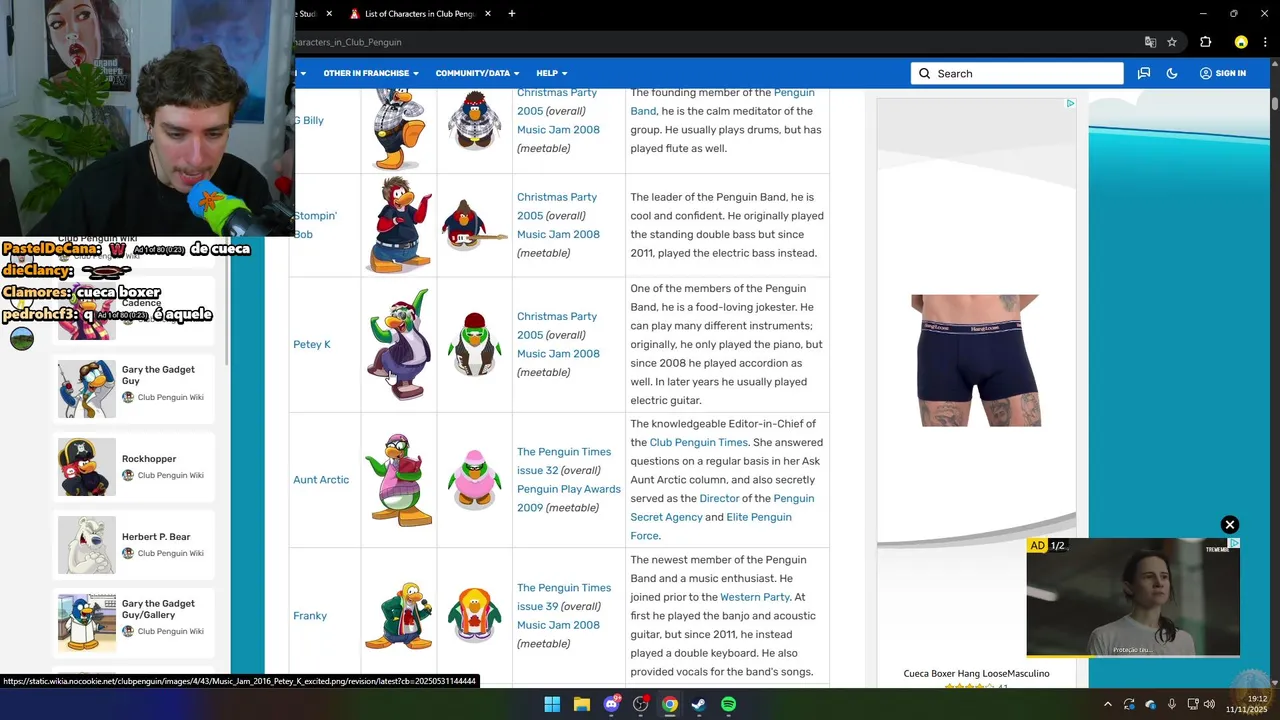Image resolution: width=1280 pixels, height=720 pixels.
Task: Open Music Jam 2008 link in Franky row
Action: point(558,625)
